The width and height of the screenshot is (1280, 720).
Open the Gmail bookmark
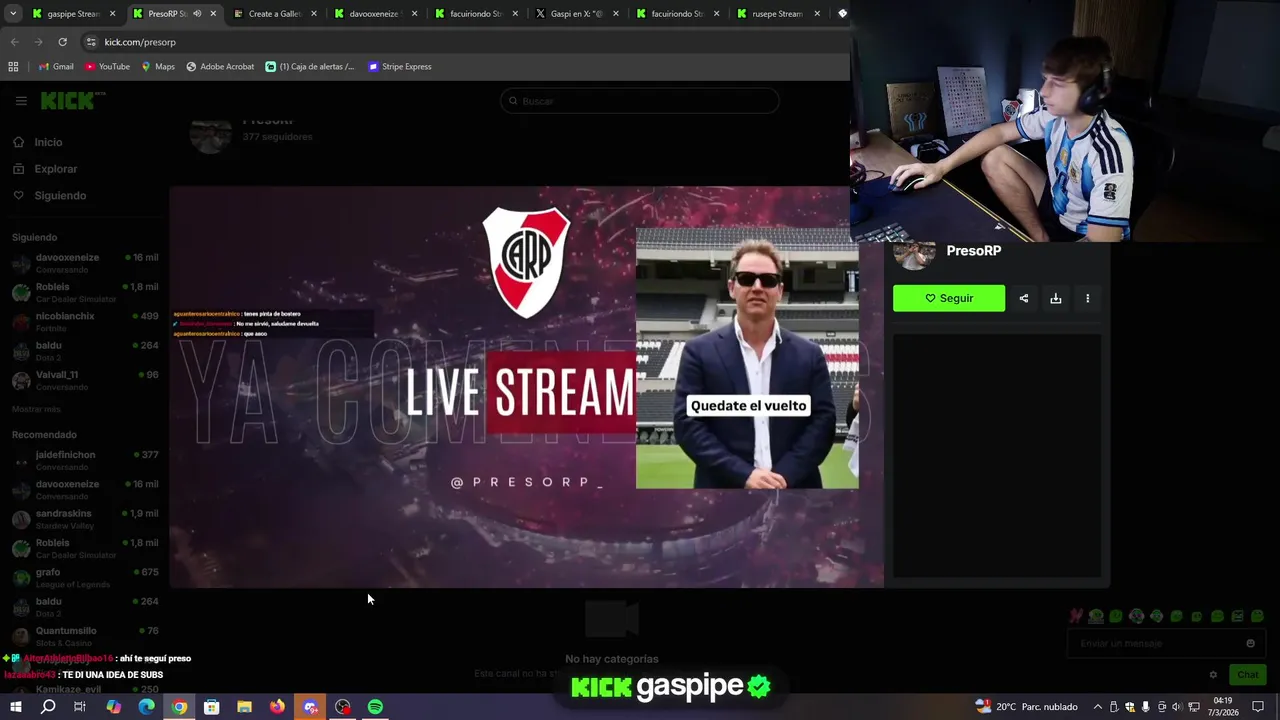pyautogui.click(x=56, y=67)
